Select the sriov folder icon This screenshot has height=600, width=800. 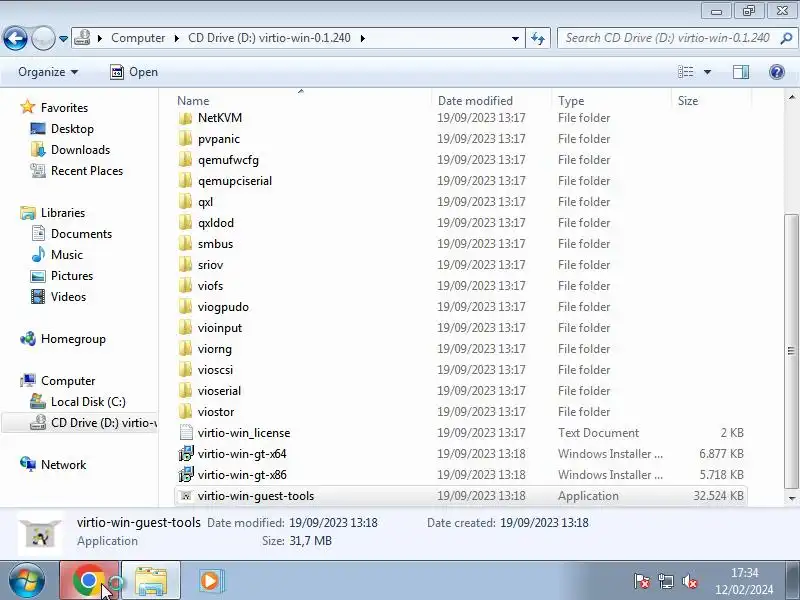point(186,264)
